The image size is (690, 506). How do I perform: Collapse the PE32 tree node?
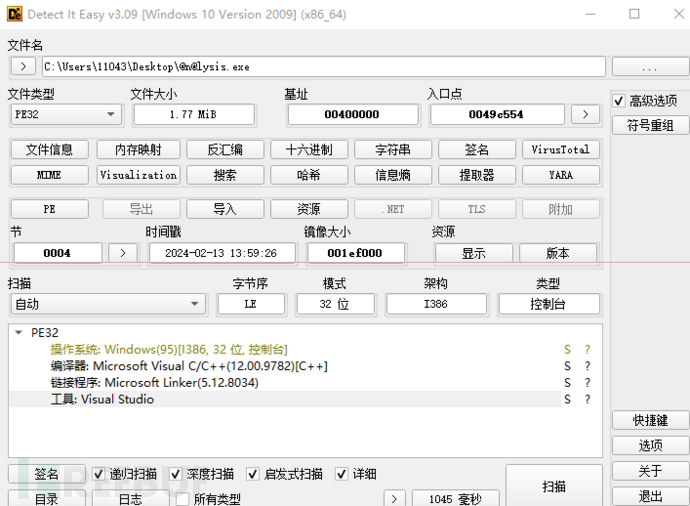click(18, 333)
